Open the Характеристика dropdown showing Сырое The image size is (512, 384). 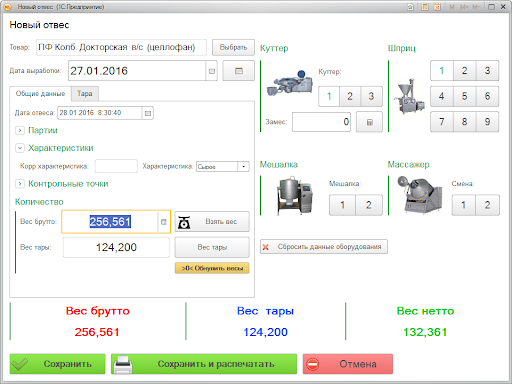tap(244, 166)
